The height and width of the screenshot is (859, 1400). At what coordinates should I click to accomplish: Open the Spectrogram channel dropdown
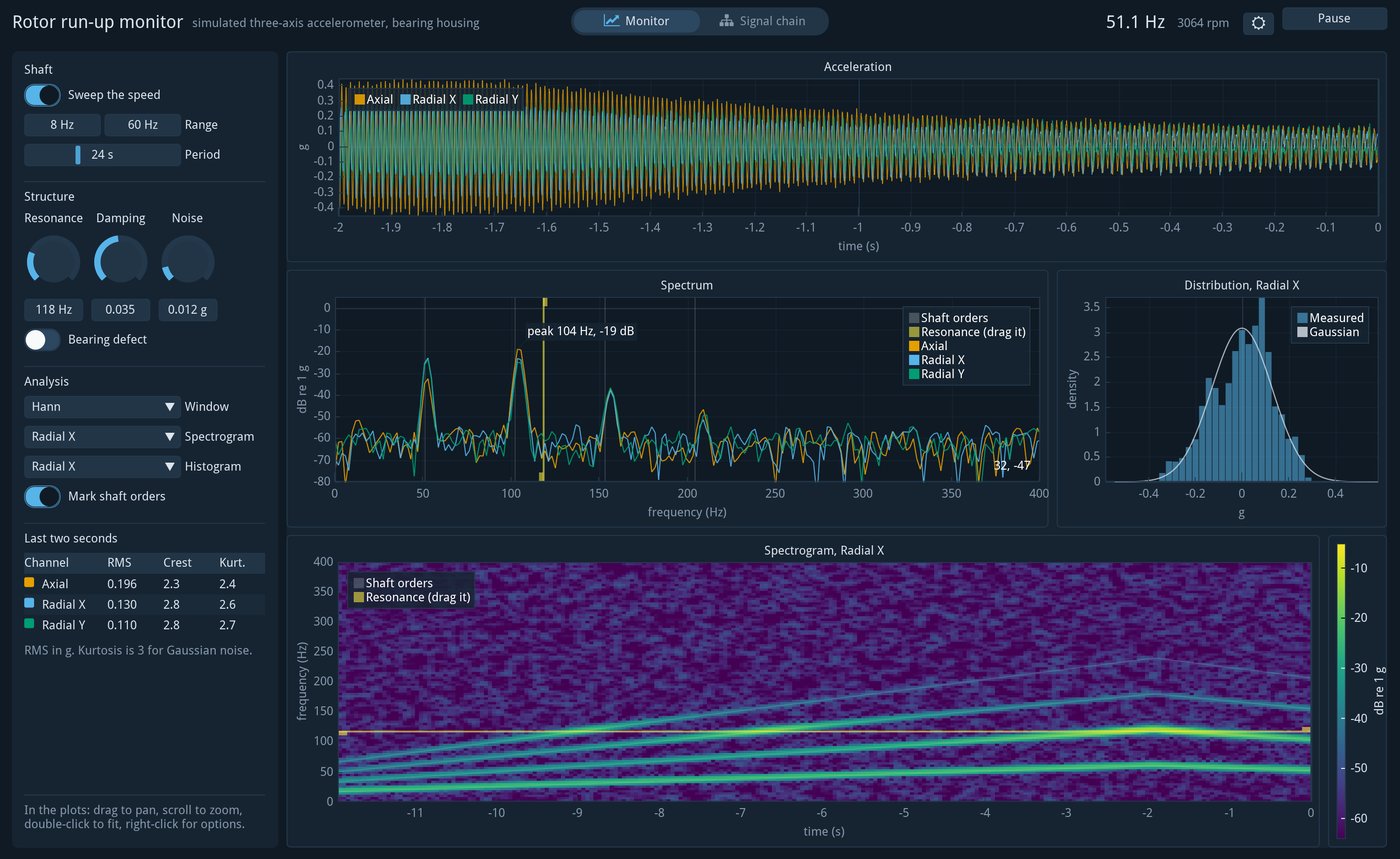pos(102,437)
